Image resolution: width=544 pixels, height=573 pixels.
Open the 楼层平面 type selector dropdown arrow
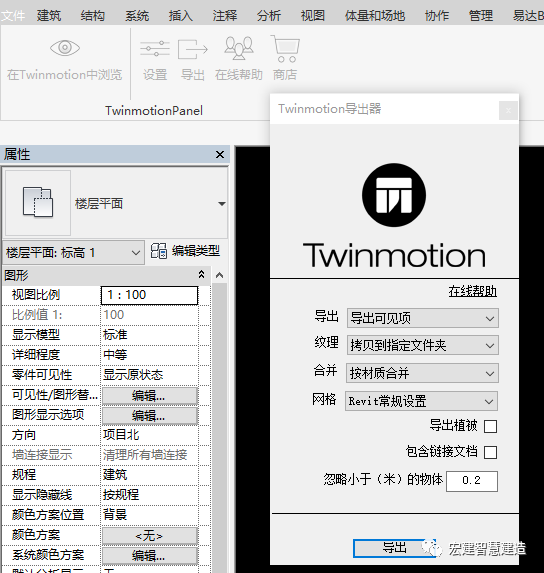click(221, 204)
